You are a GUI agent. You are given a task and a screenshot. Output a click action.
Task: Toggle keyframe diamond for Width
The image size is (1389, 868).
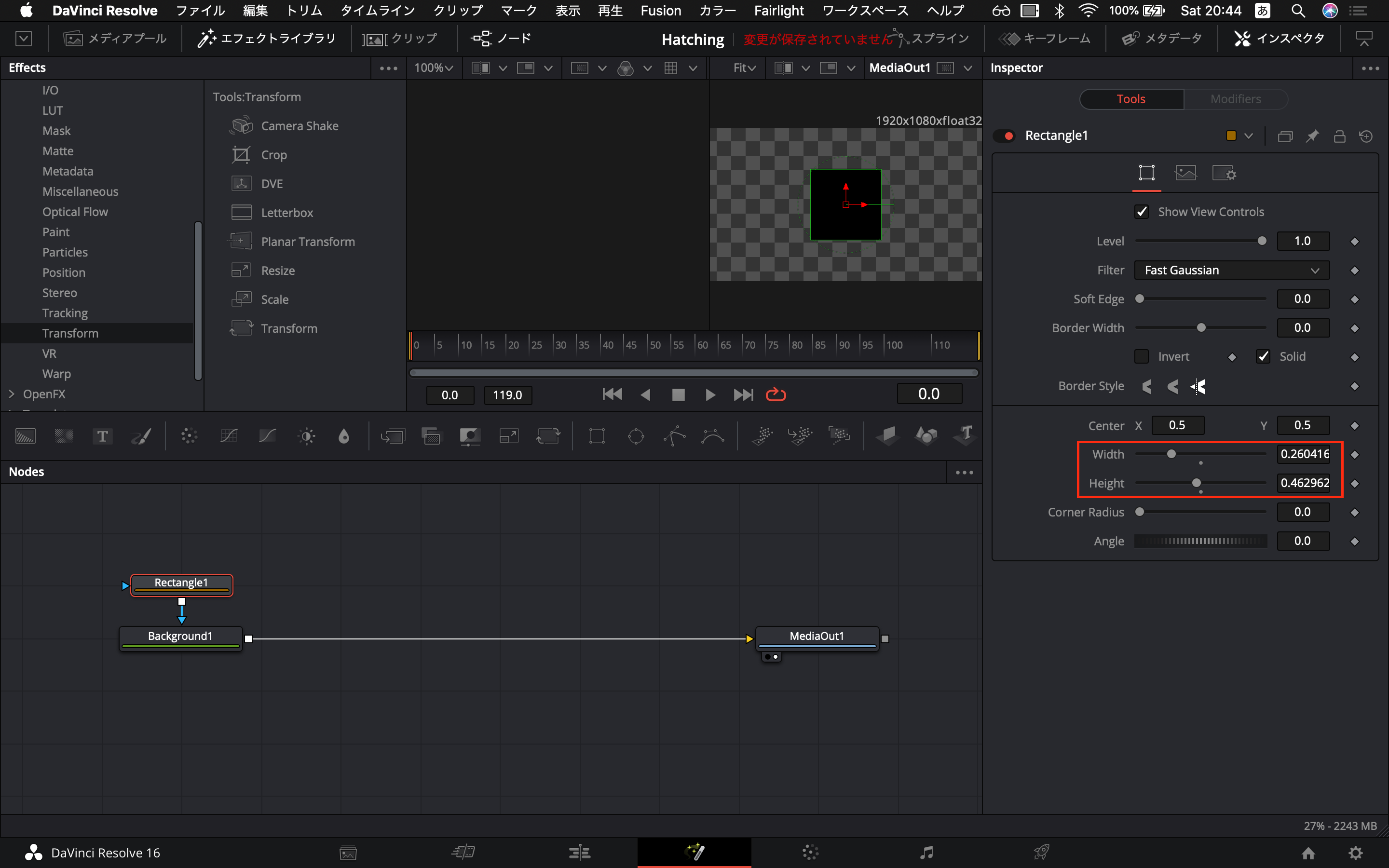click(x=1355, y=455)
